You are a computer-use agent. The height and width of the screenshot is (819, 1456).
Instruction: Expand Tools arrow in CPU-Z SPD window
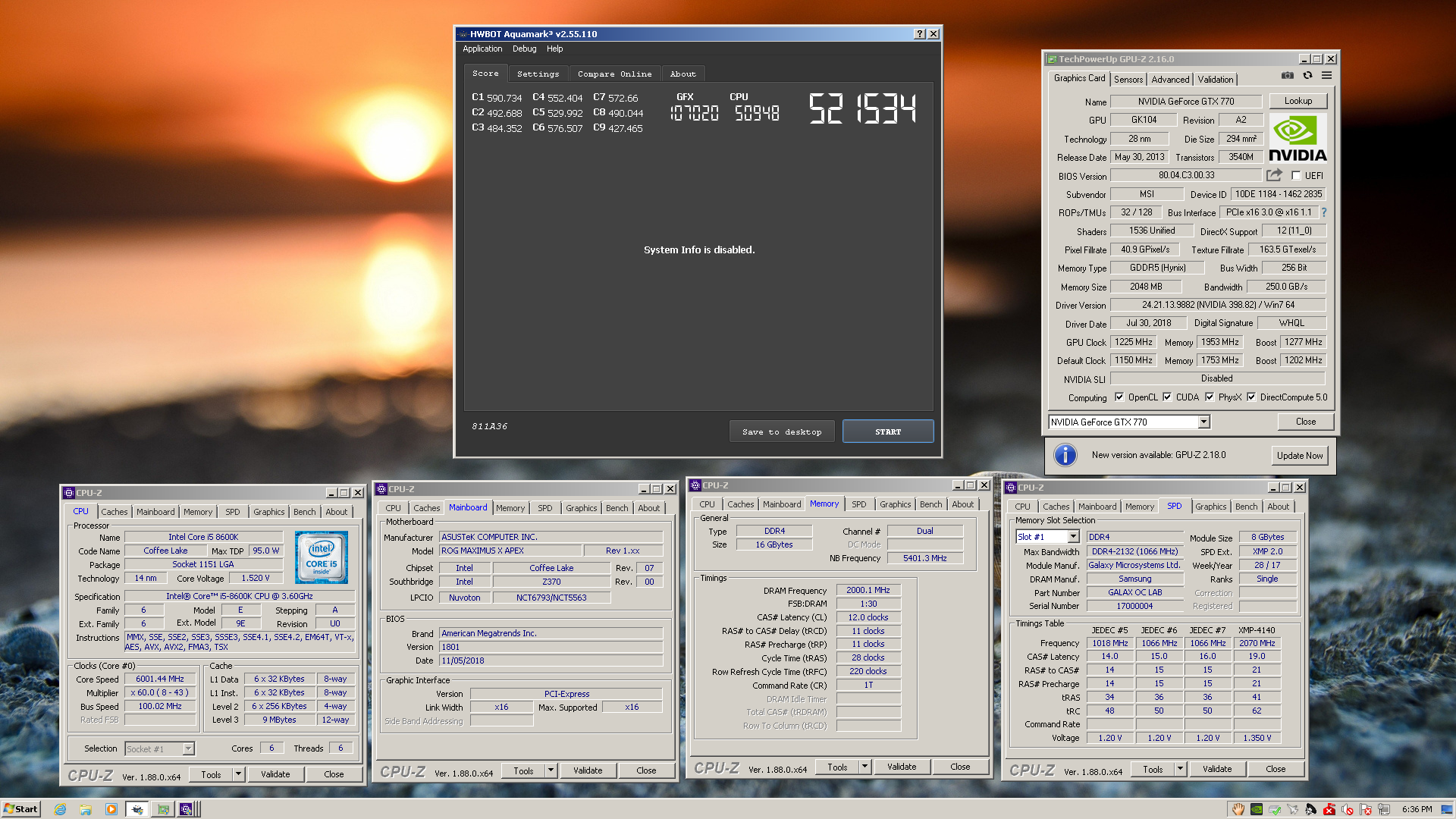(1180, 769)
